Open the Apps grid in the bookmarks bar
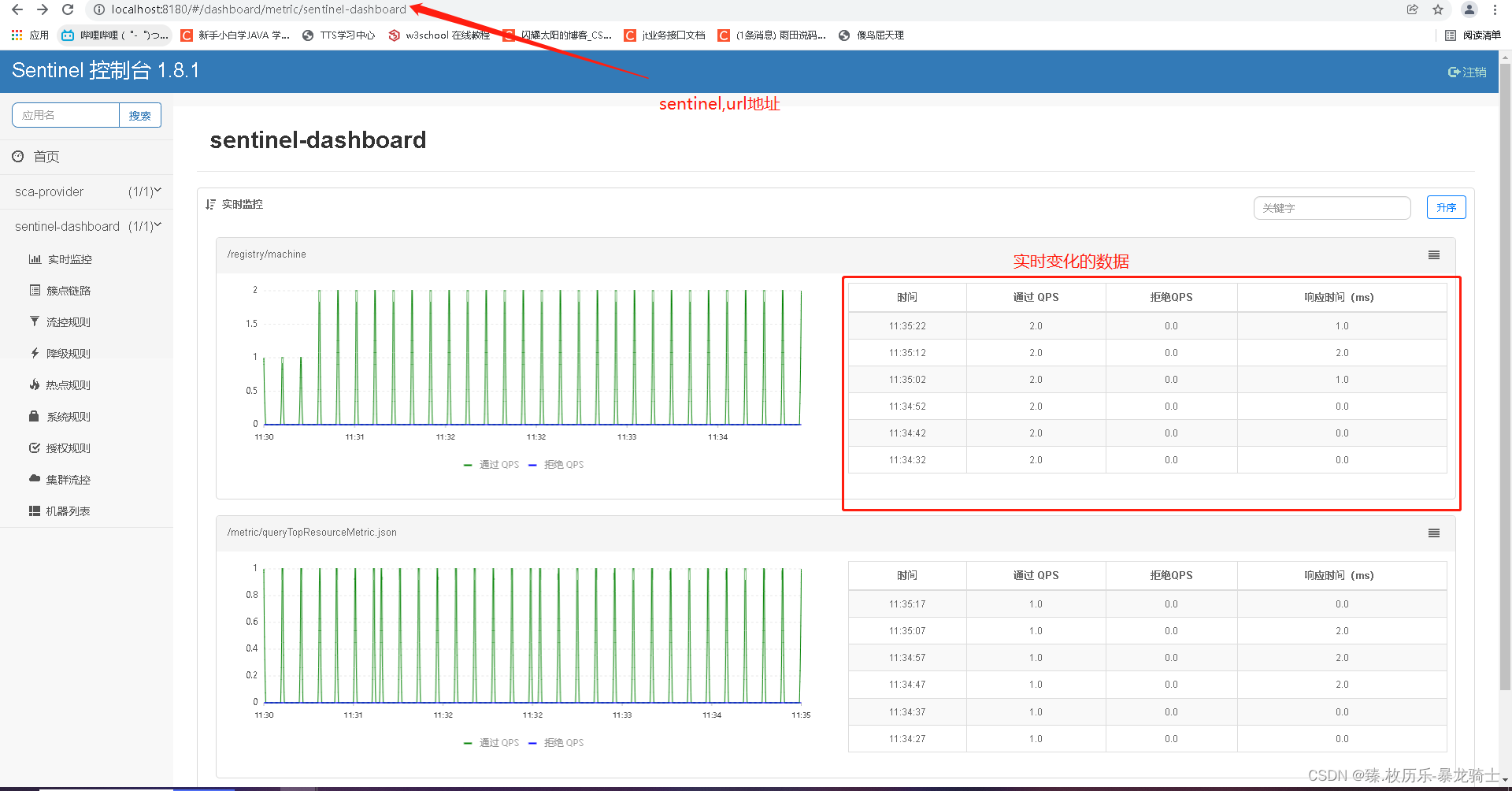The height and width of the screenshot is (791, 1512). tap(30, 35)
